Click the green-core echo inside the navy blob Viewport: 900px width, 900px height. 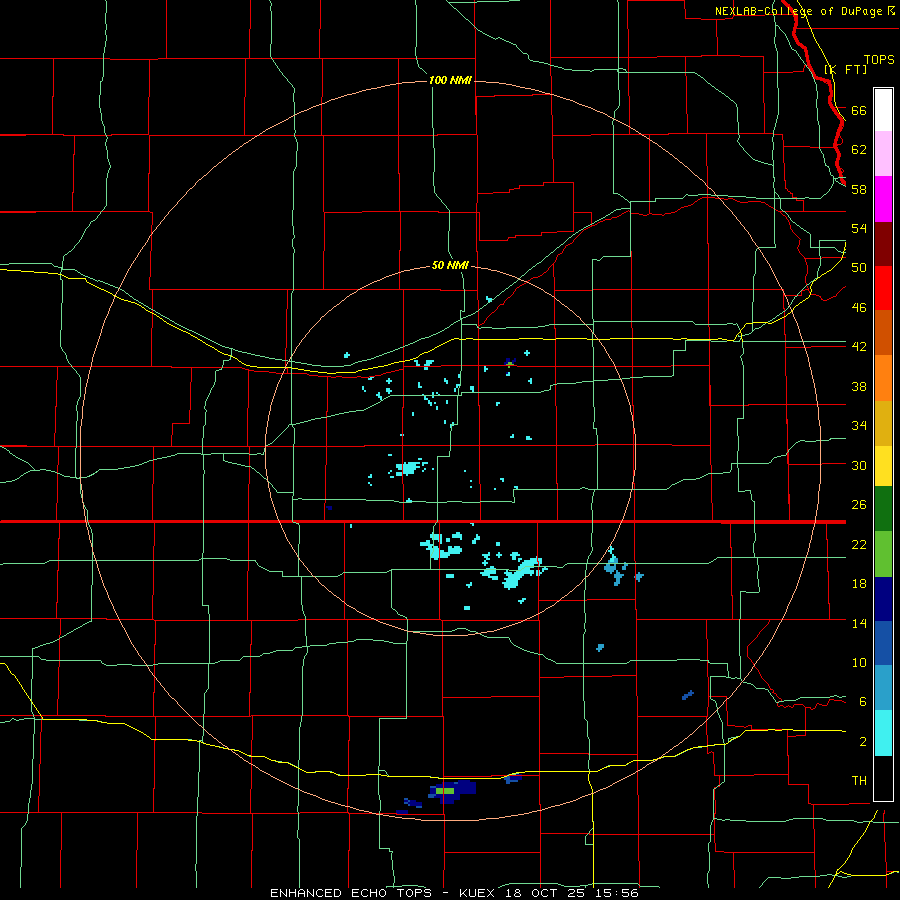tap(445, 791)
